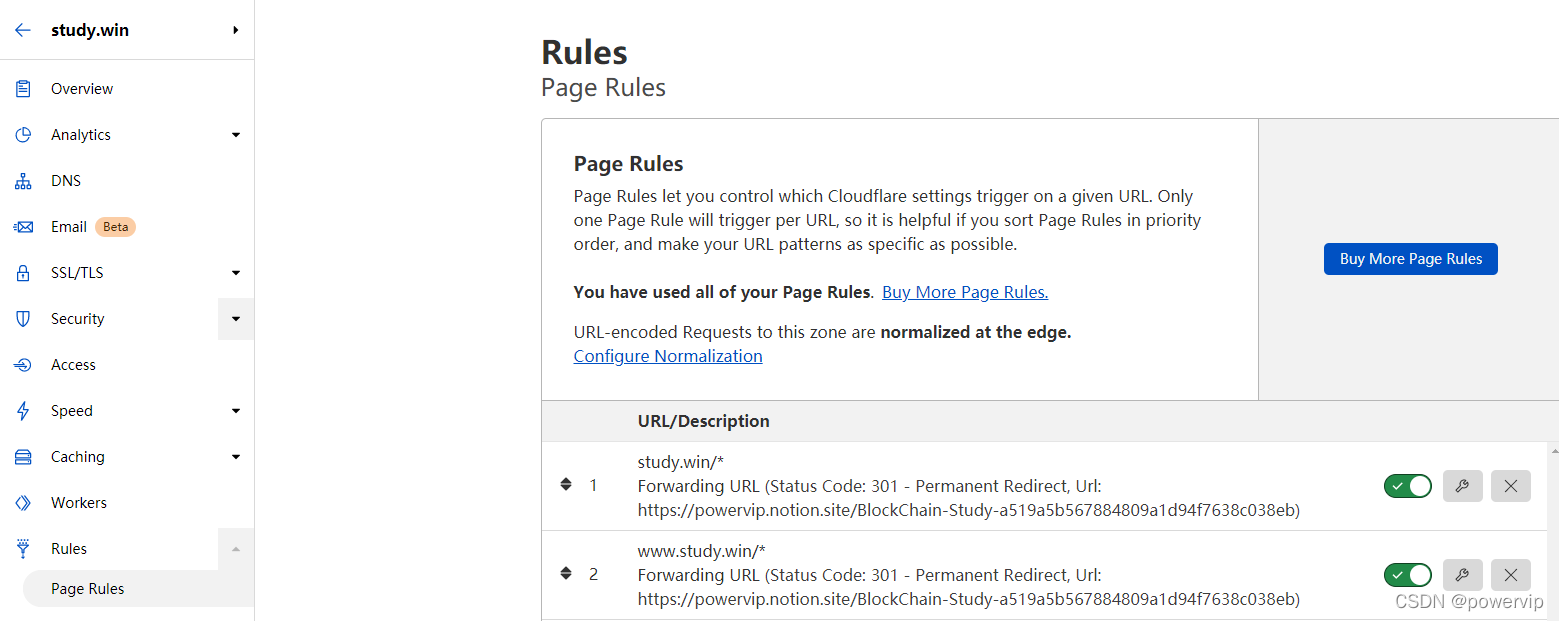Click the Email envelope icon
The image size is (1559, 621).
22,227
